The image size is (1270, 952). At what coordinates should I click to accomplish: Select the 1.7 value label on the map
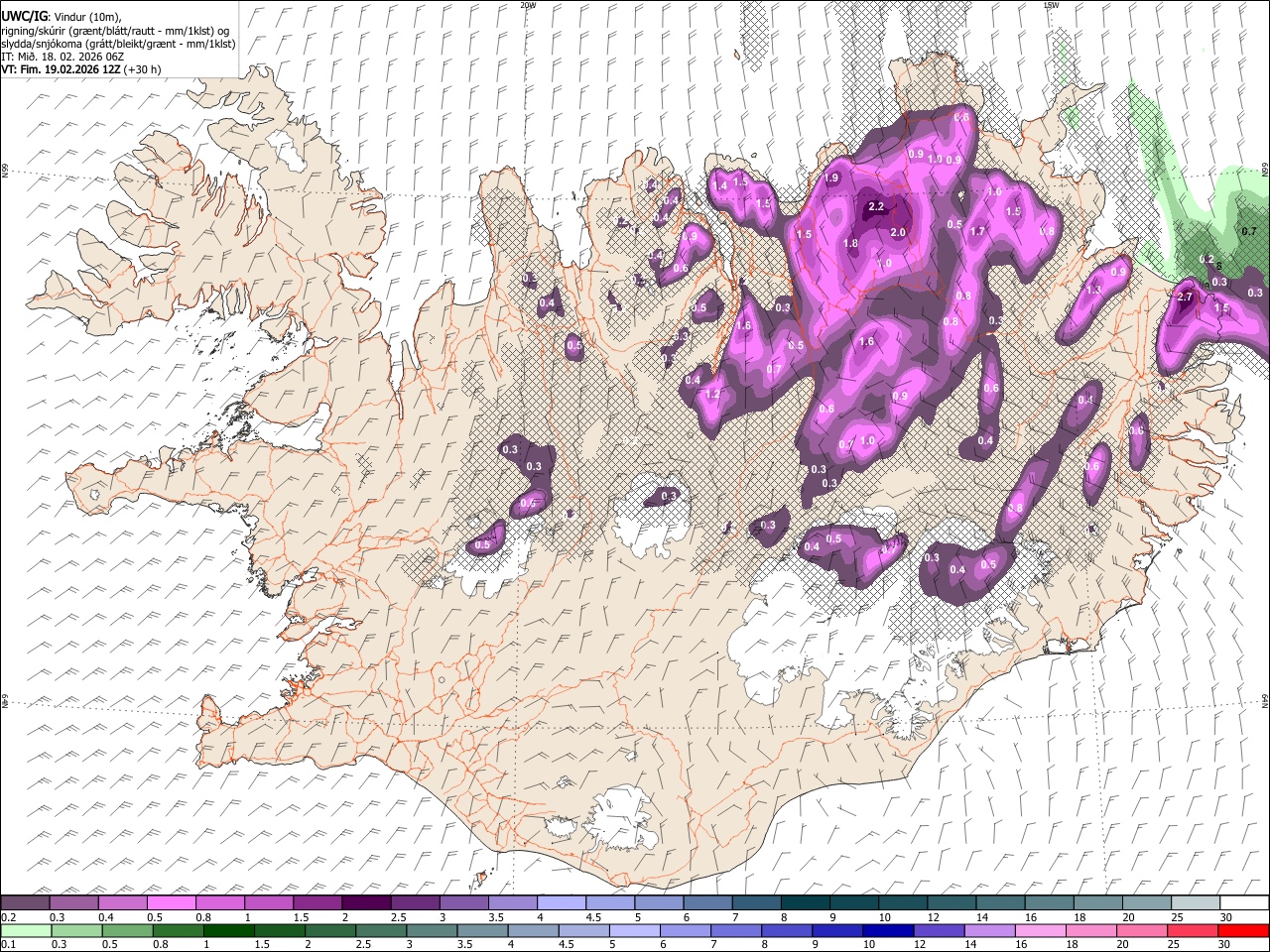coord(977,232)
